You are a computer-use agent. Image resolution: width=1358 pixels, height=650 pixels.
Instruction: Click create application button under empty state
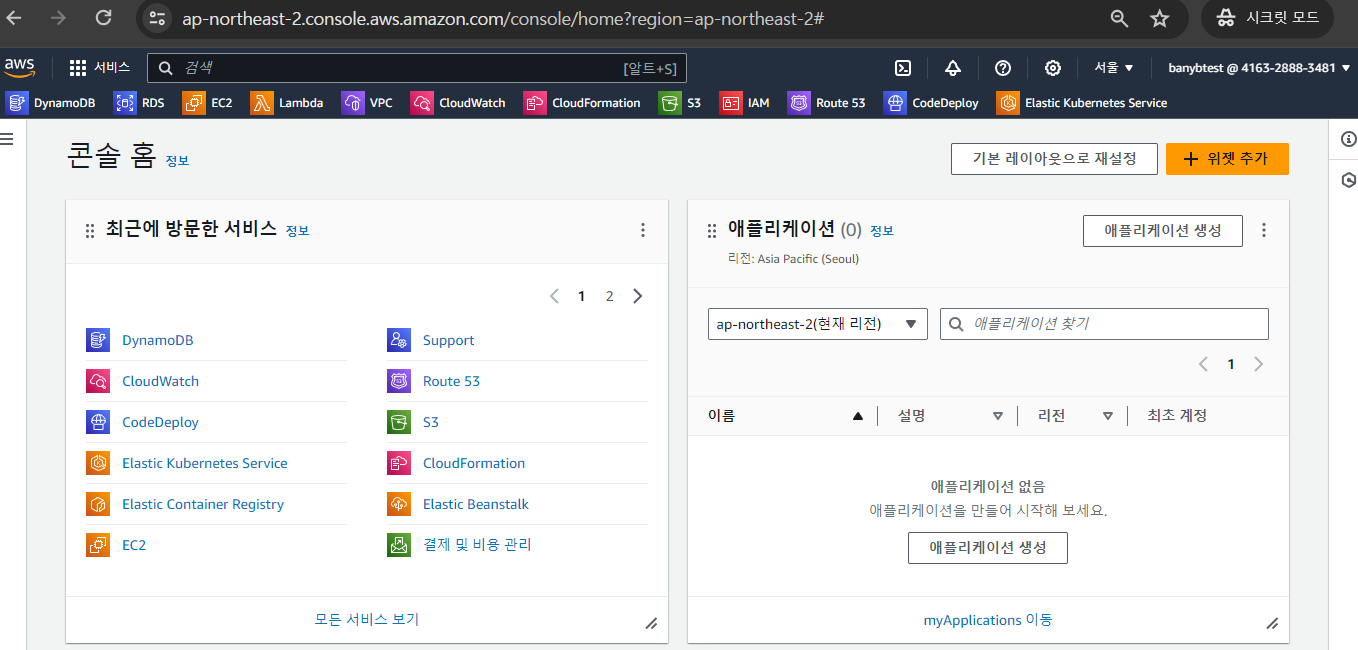[988, 548]
